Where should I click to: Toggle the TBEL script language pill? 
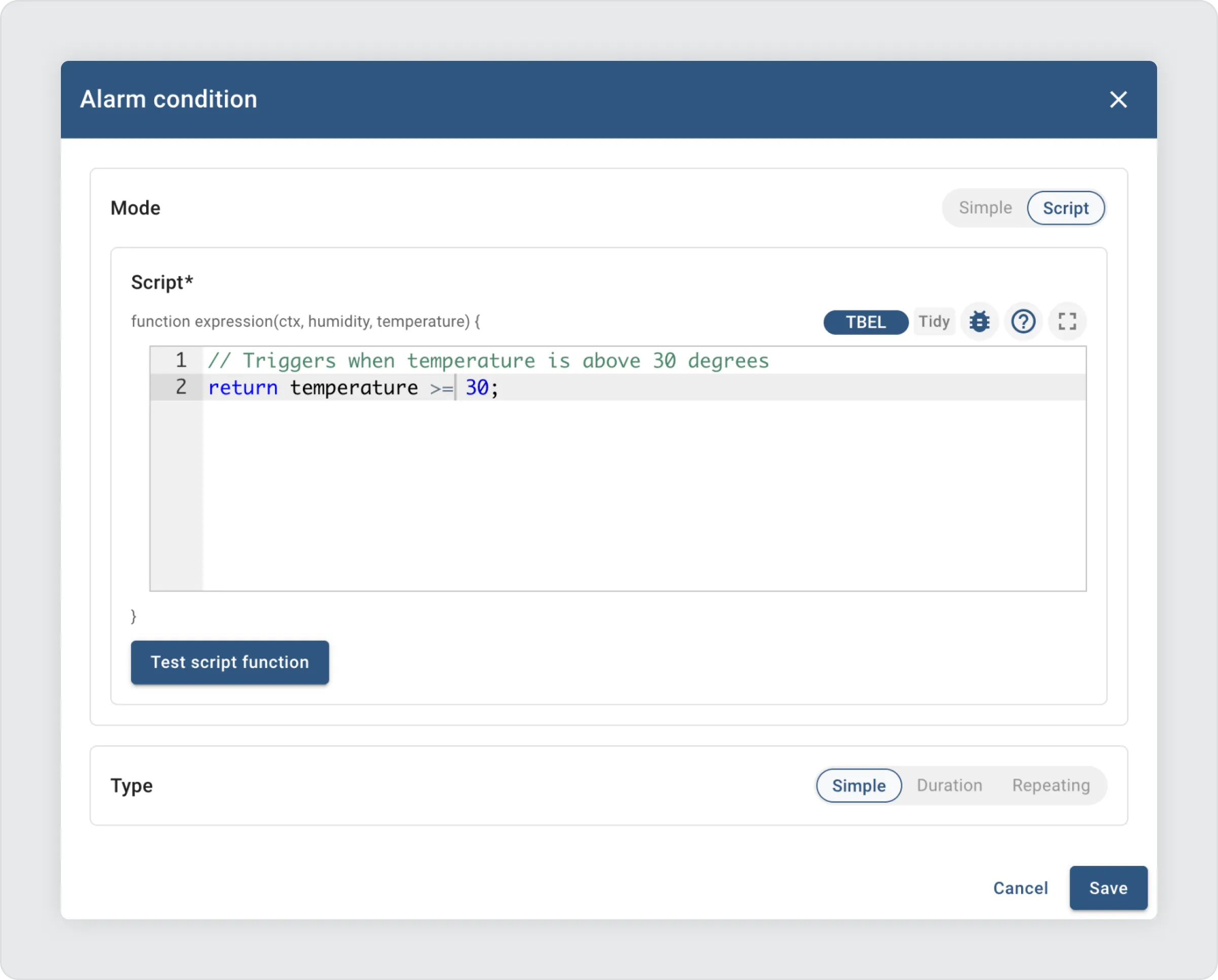pos(865,322)
